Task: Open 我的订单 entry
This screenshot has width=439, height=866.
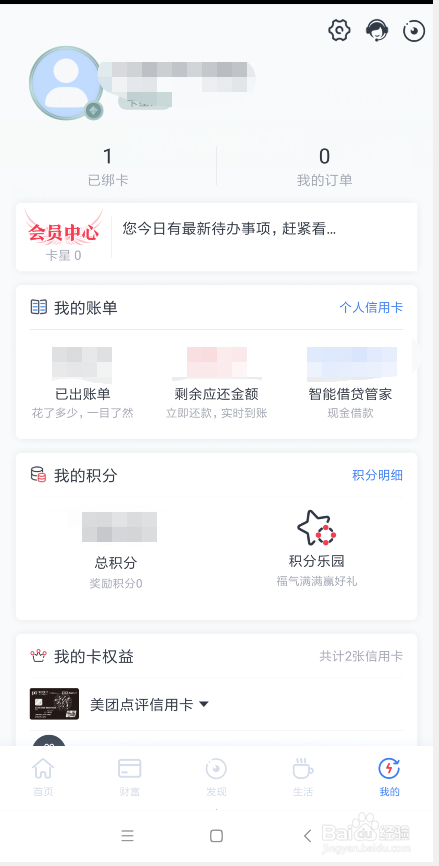Action: 325,166
